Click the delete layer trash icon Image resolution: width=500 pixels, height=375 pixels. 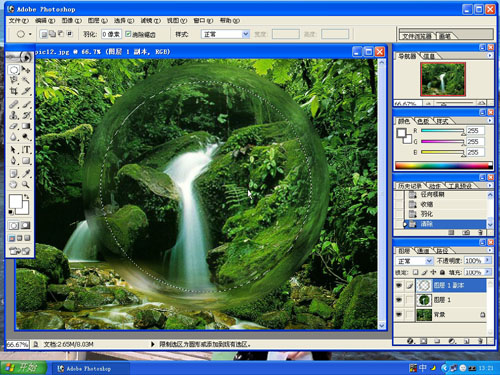point(480,341)
